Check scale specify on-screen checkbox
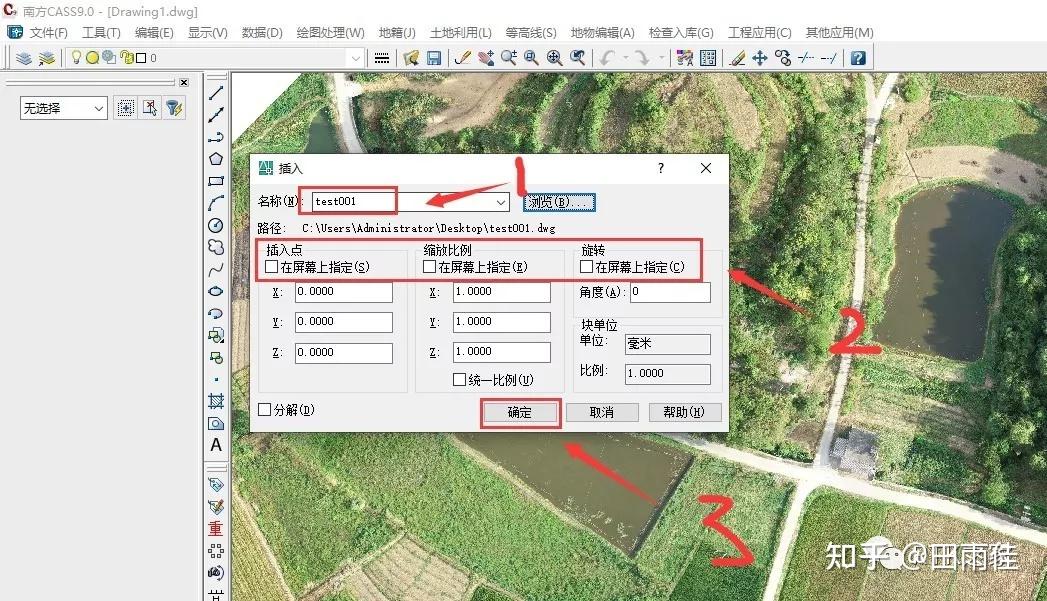Viewport: 1047px width, 601px height. coord(429,266)
